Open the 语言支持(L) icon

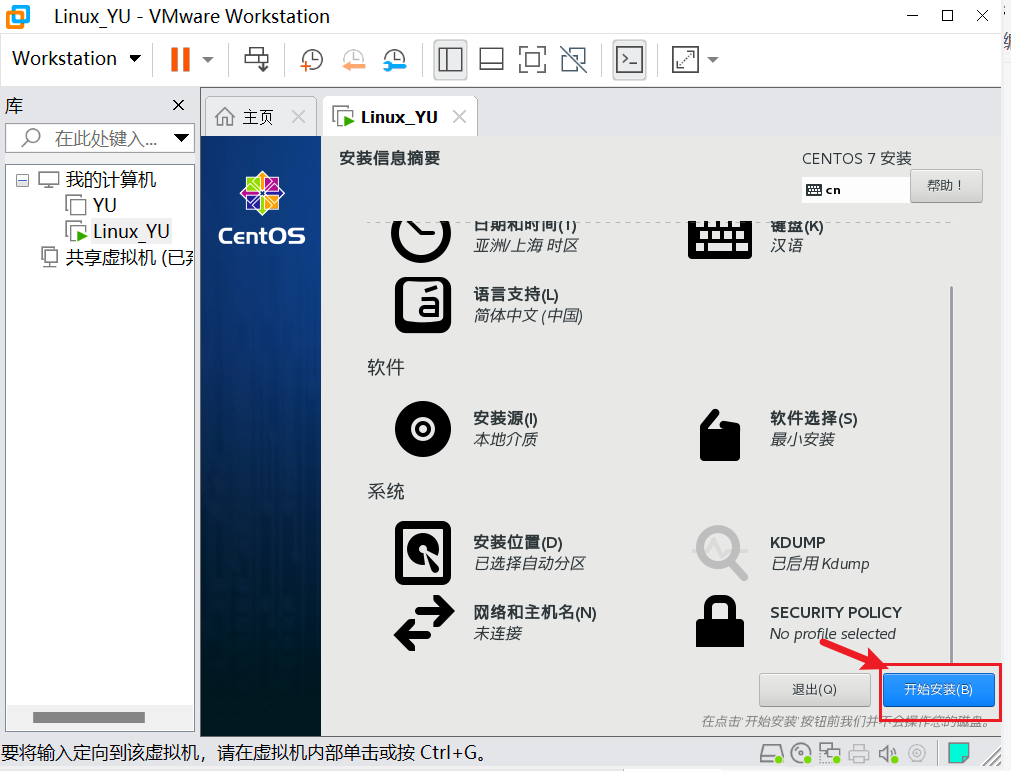pos(422,305)
